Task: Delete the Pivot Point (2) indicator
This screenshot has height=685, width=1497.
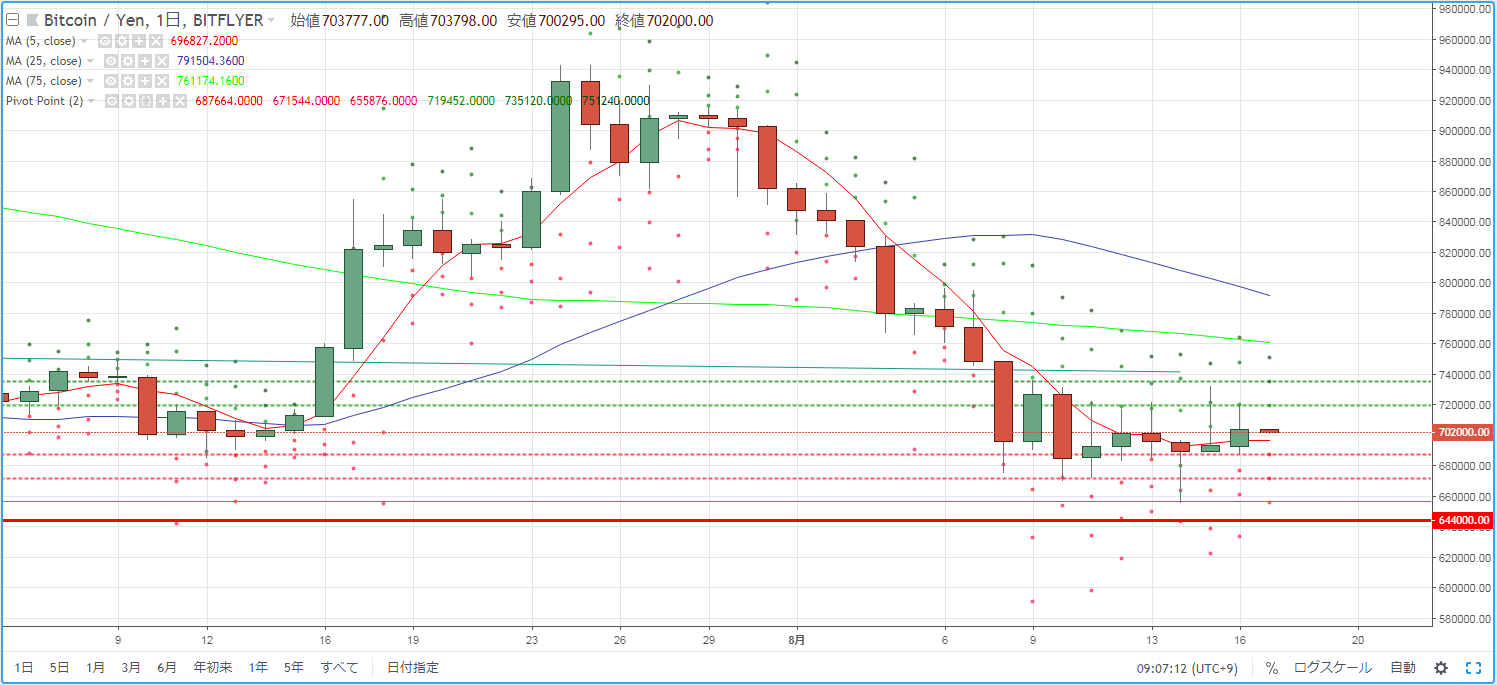Action: coord(180,101)
